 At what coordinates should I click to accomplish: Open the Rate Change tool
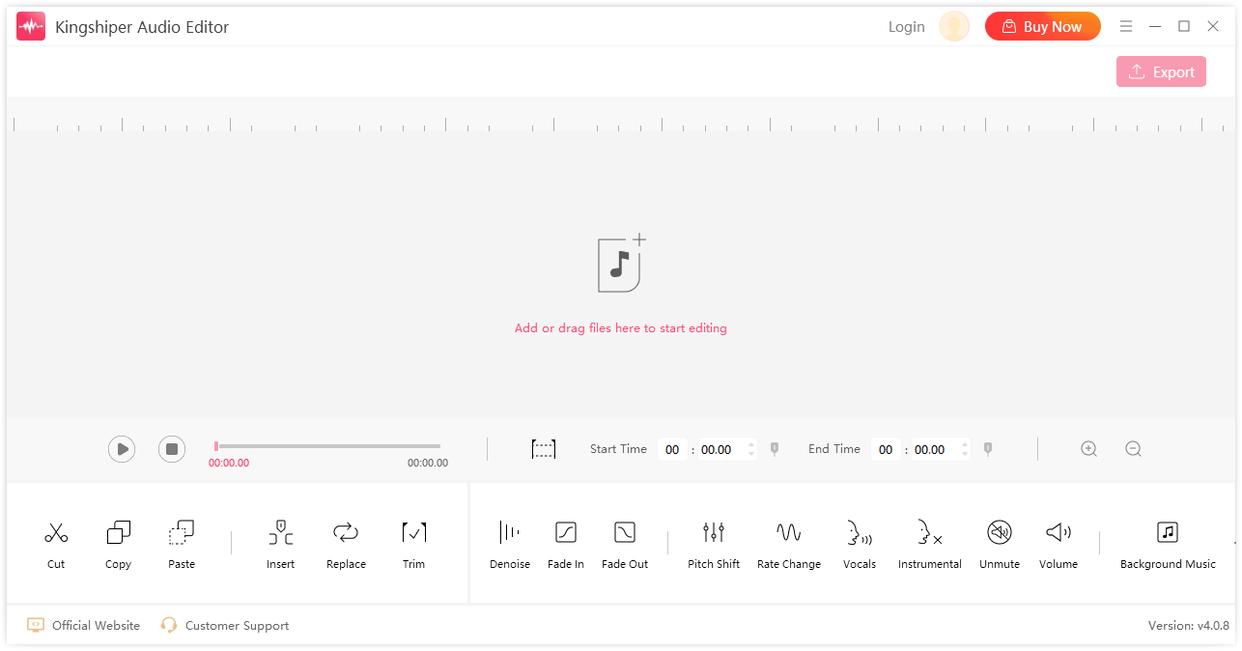(788, 534)
